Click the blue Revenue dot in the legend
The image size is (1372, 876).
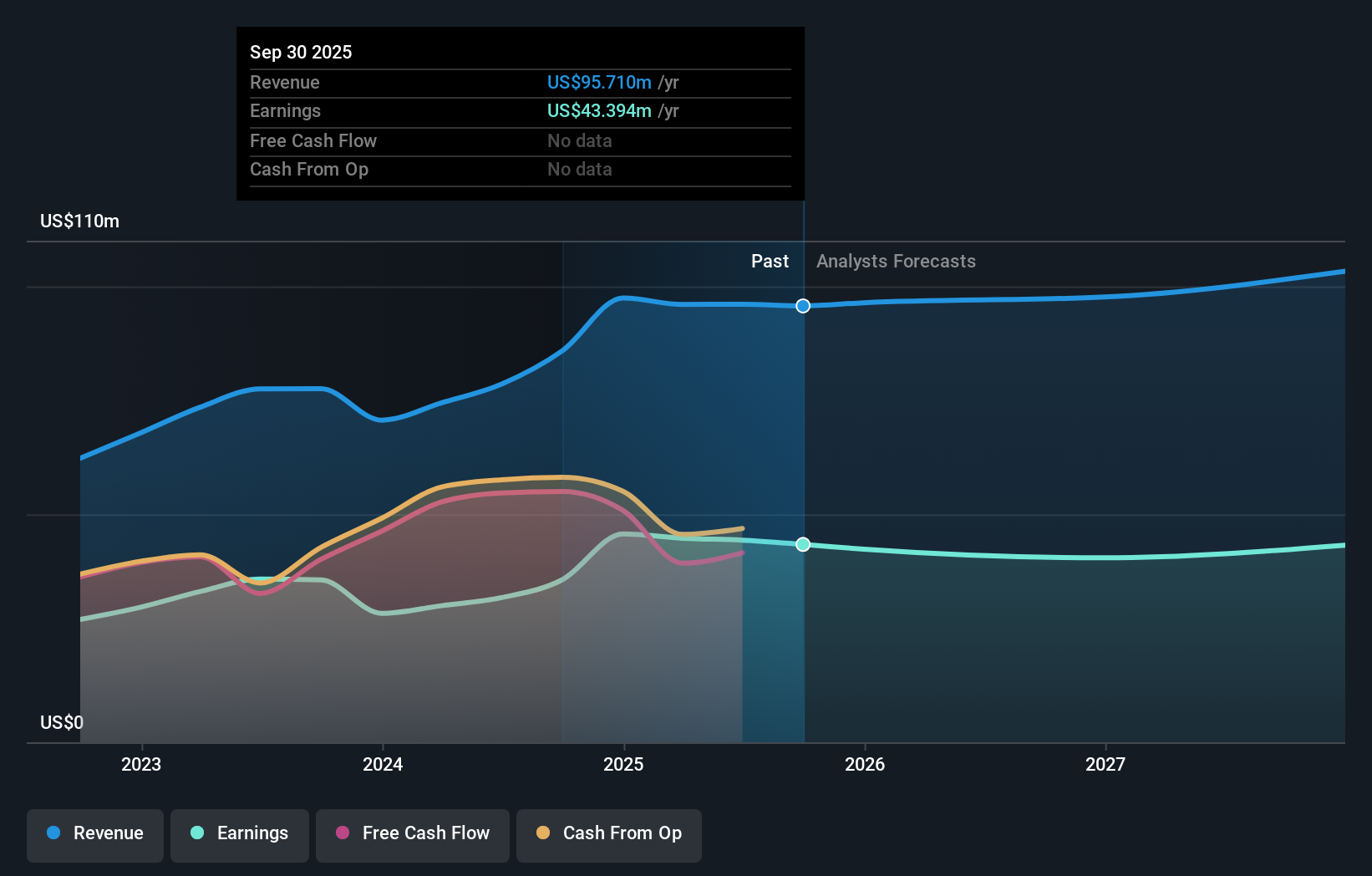[53, 833]
